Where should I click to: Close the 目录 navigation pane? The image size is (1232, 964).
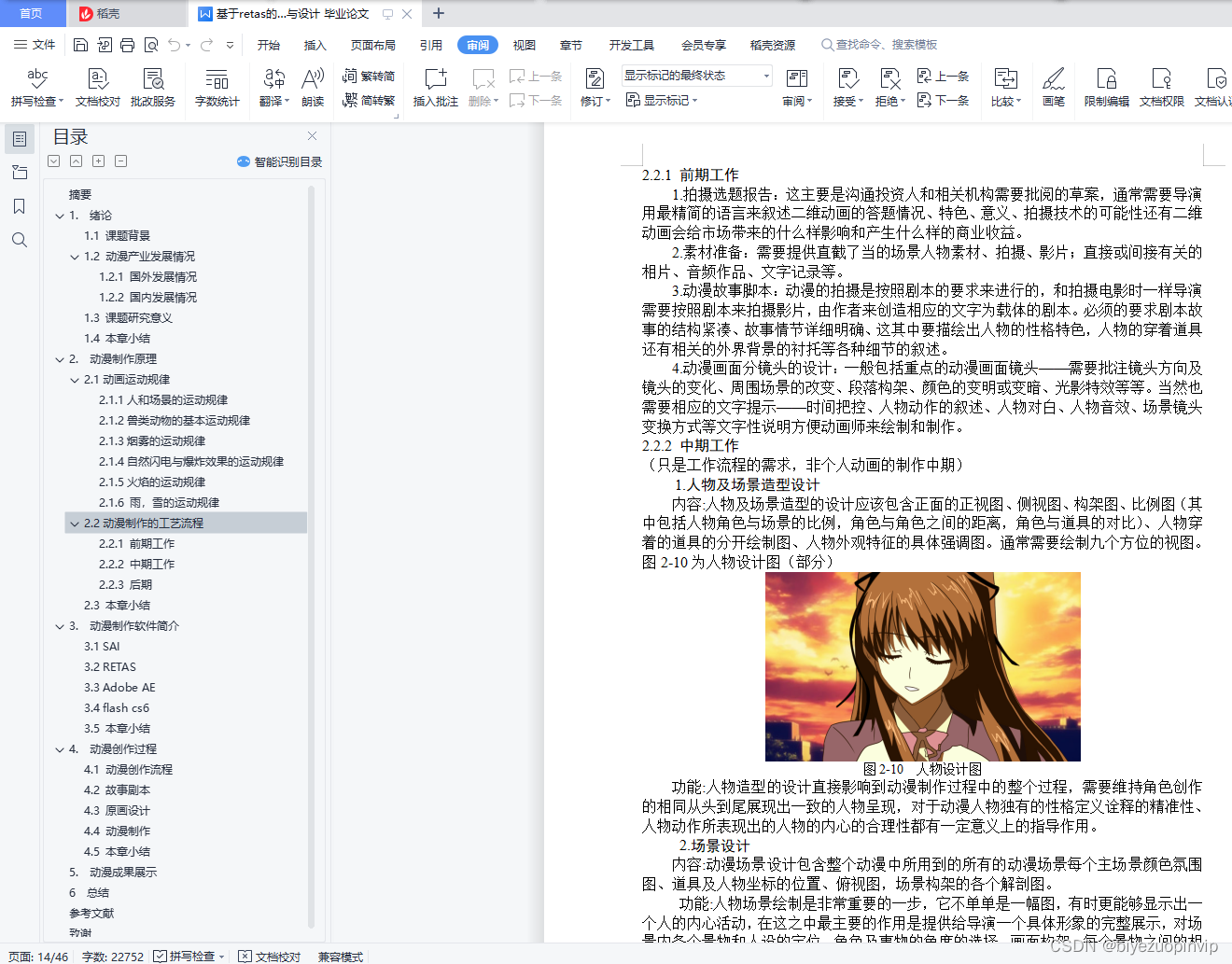313,136
